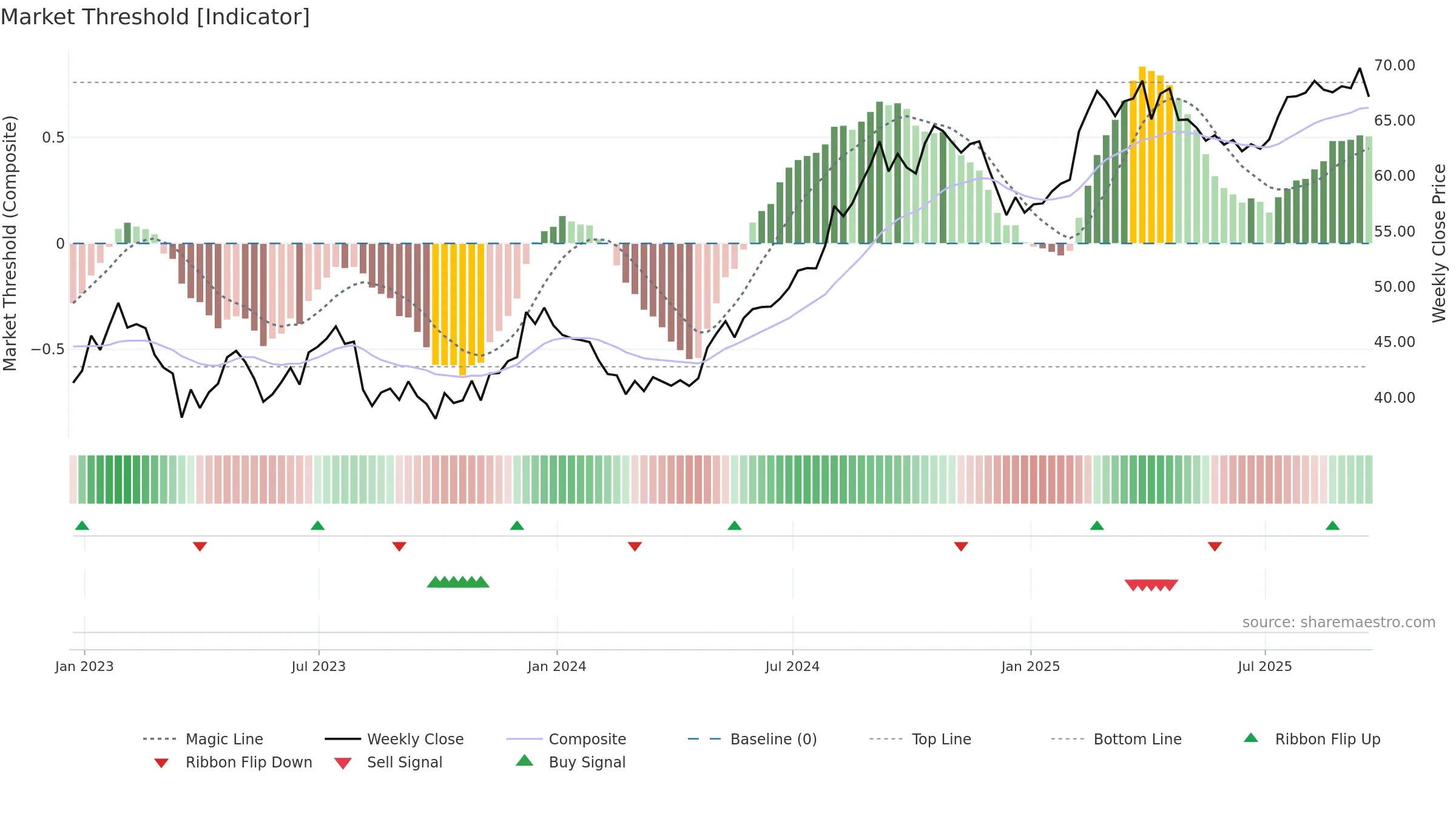Click the ribbon flip down marker before Jan 2025
The width and height of the screenshot is (1456, 819).
961,547
